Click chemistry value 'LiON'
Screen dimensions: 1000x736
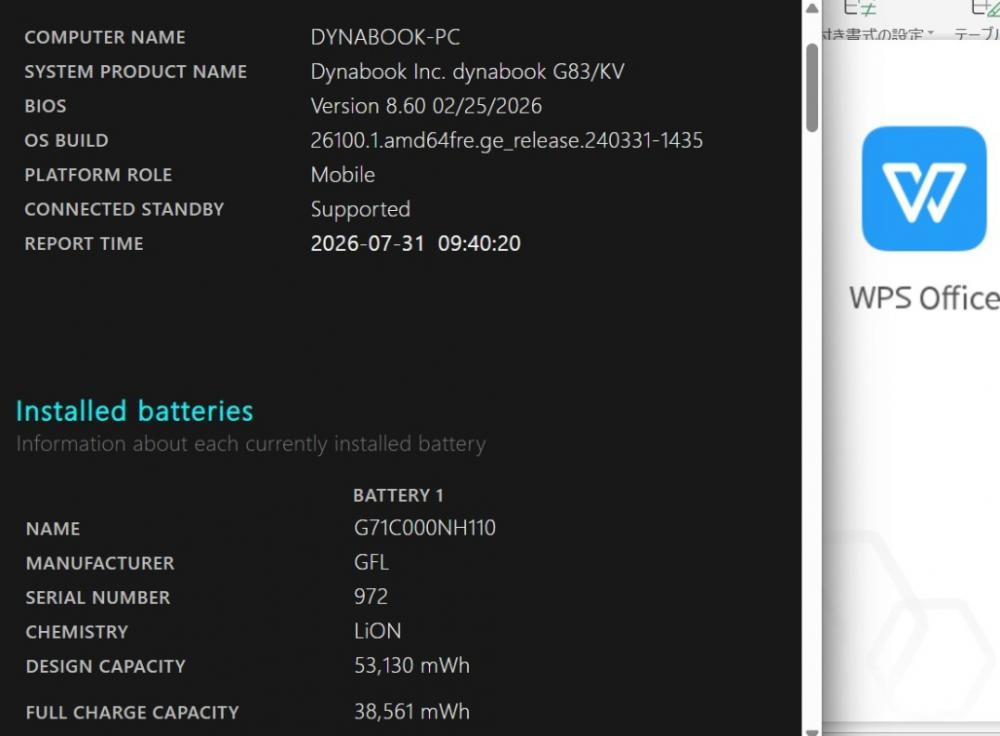tap(378, 631)
